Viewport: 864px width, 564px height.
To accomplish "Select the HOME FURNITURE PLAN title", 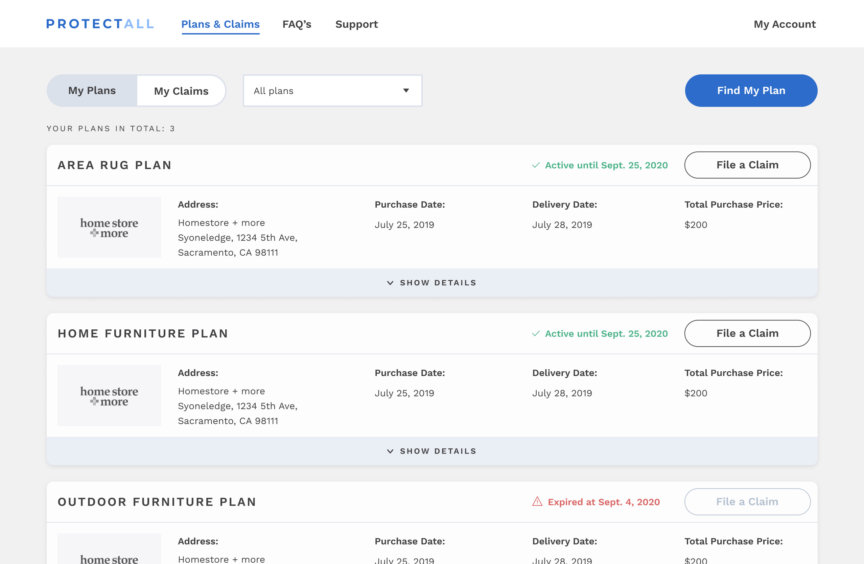I will (143, 334).
